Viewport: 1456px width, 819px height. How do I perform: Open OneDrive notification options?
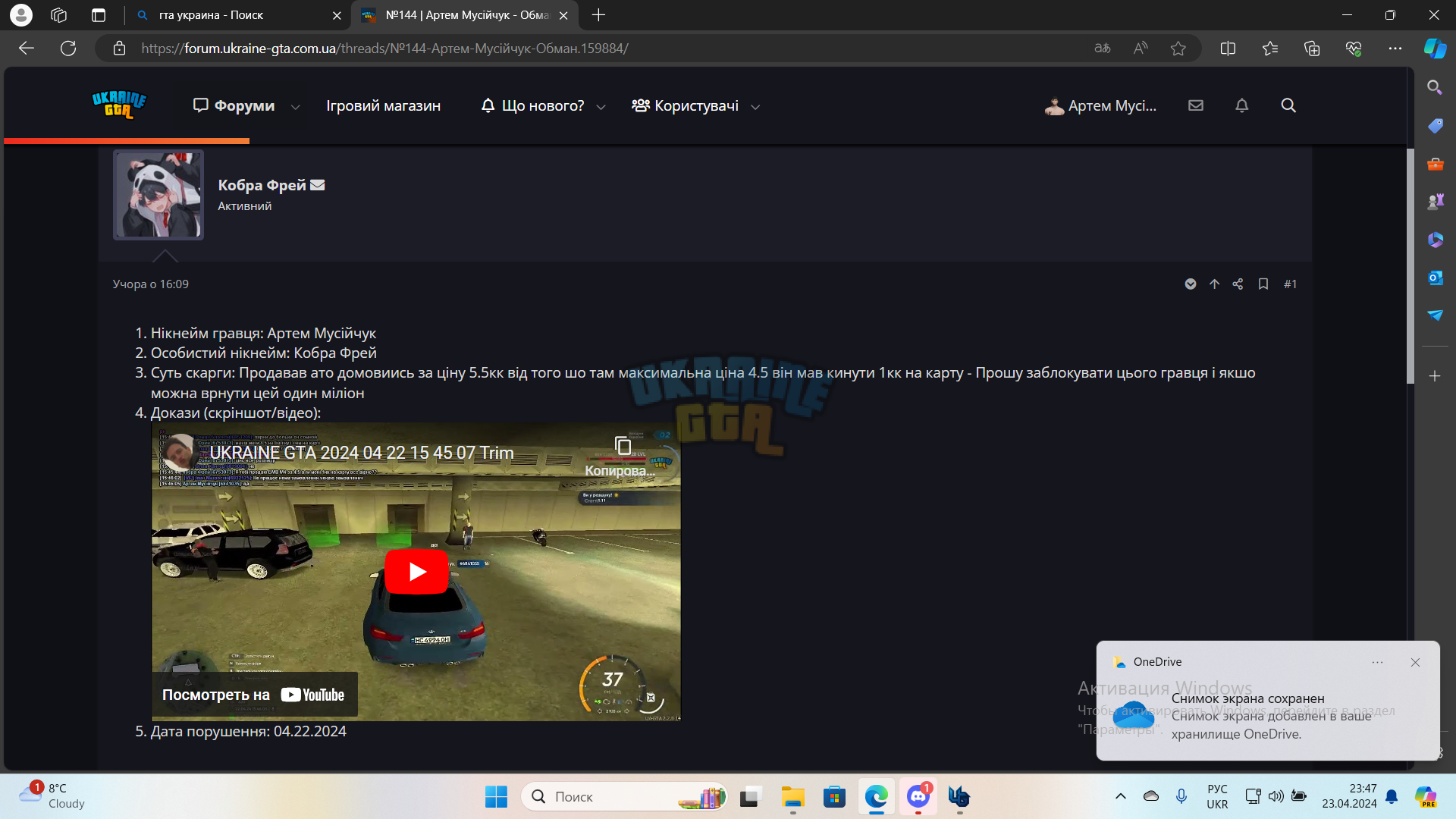point(1377,662)
